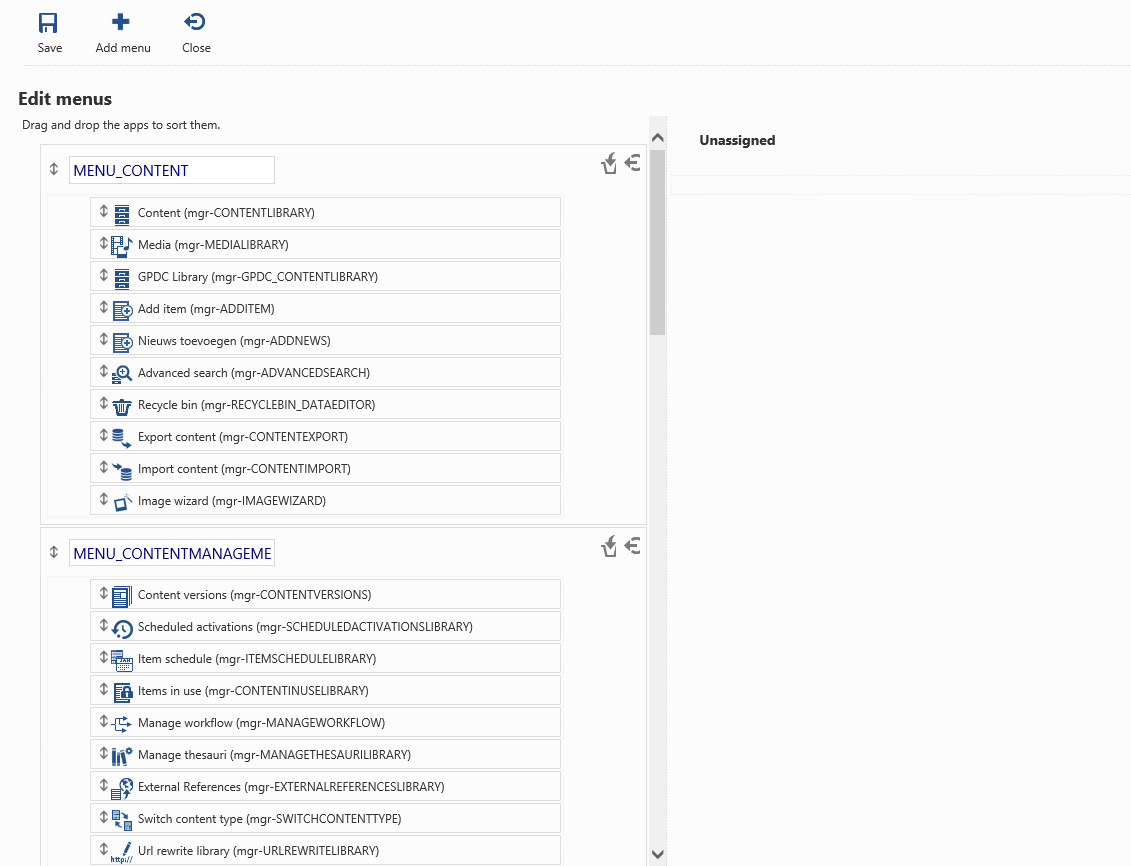Click the drag handle of Manage workflow row
Viewport: 1131px width, 866px height.
tap(104, 720)
